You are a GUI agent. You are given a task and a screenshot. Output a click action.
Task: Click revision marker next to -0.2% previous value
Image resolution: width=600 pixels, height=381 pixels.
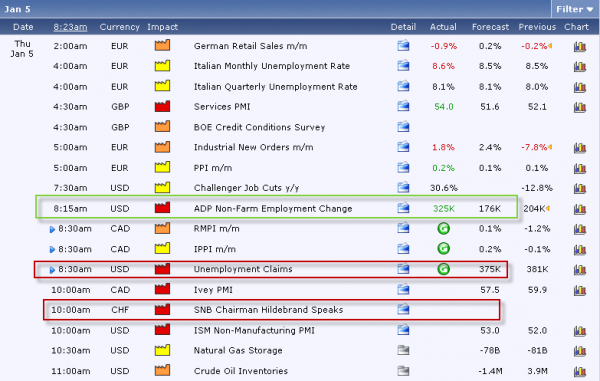click(x=550, y=46)
